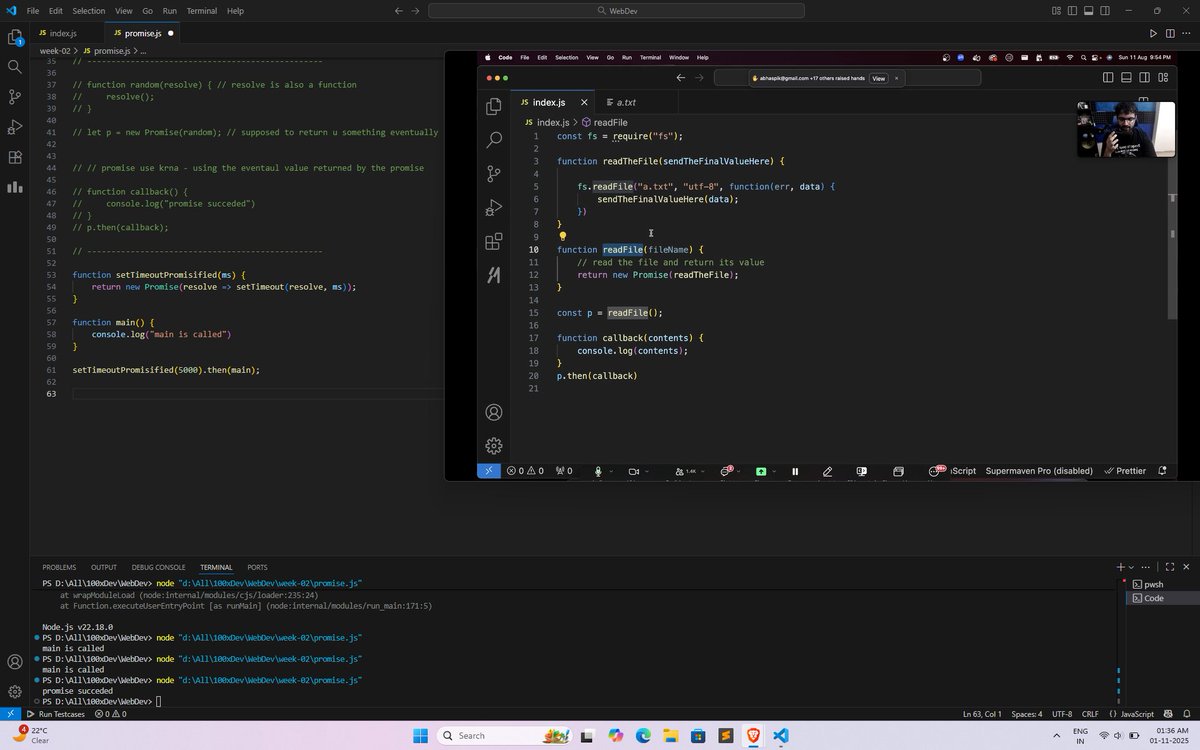The height and width of the screenshot is (750, 1200).
Task: Click the presenter webcam thumbnail
Action: click(1126, 129)
